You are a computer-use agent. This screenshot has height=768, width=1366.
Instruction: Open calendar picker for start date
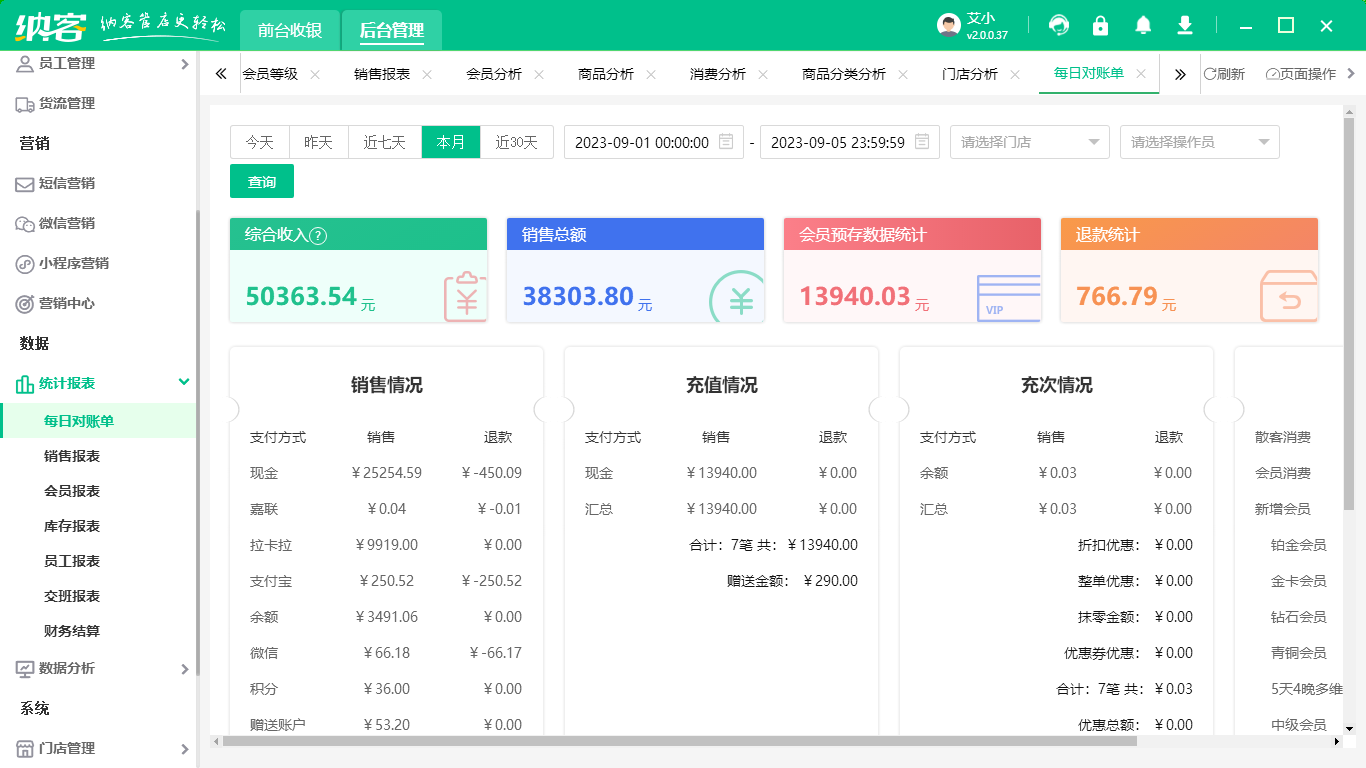click(727, 142)
